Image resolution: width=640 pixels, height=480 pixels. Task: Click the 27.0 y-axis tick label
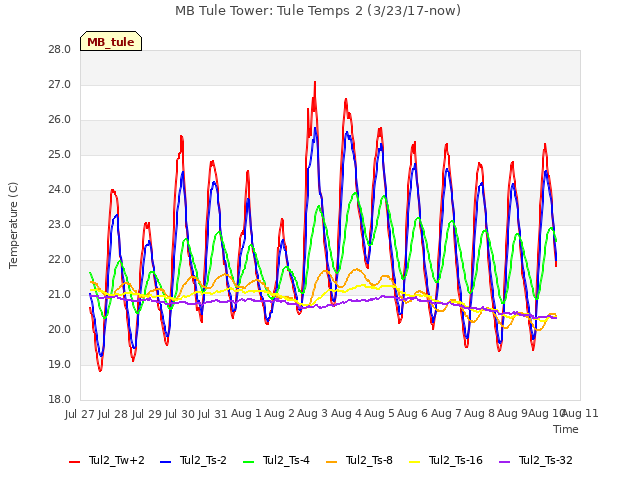pyautogui.click(x=60, y=85)
